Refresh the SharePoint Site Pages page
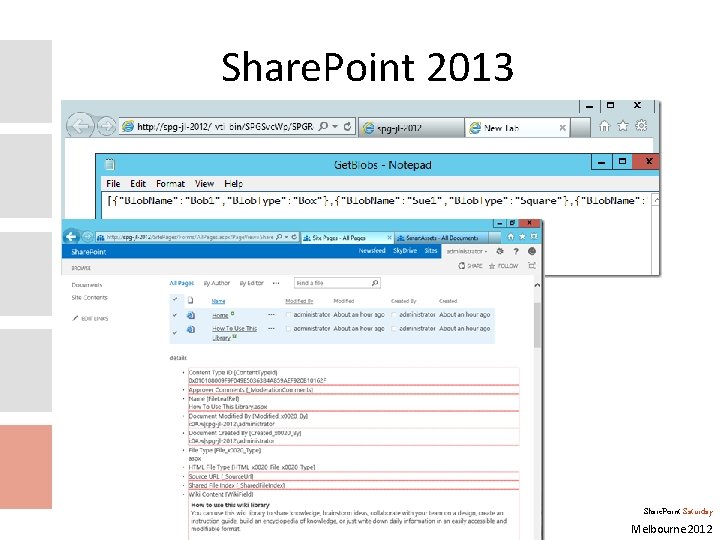 (x=294, y=237)
